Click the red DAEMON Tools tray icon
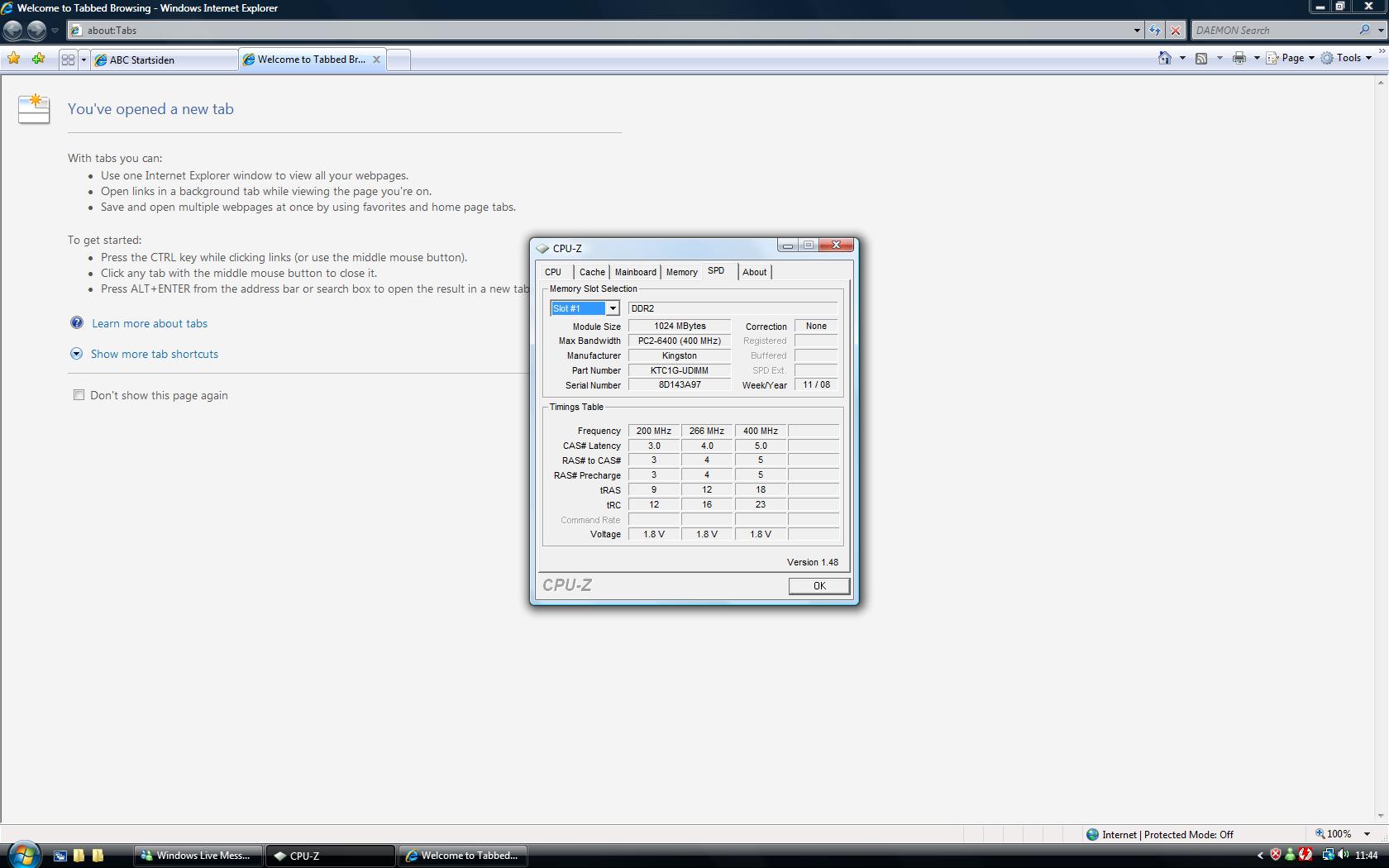Viewport: 1389px width, 868px height. (1305, 855)
